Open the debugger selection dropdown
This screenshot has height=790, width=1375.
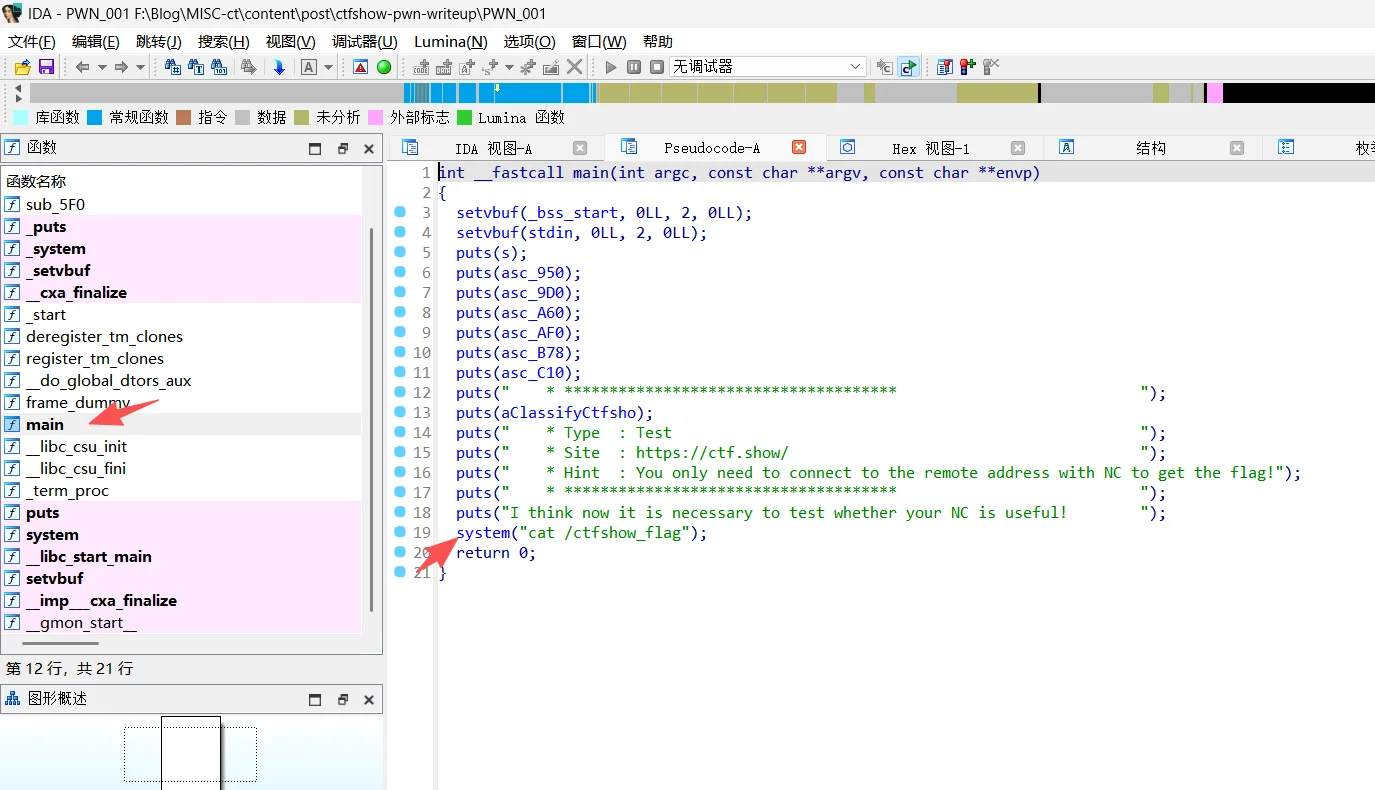click(x=856, y=67)
